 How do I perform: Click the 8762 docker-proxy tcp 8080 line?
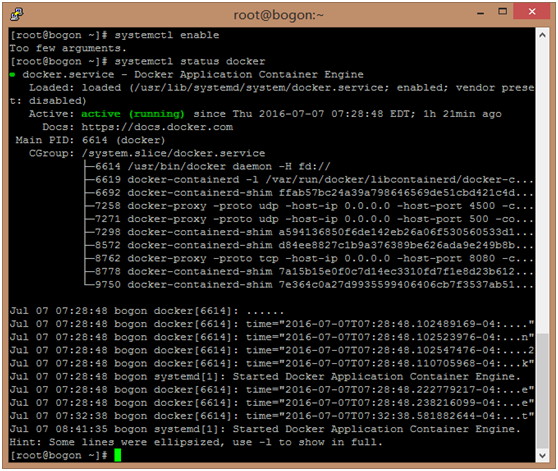[x=314, y=259]
